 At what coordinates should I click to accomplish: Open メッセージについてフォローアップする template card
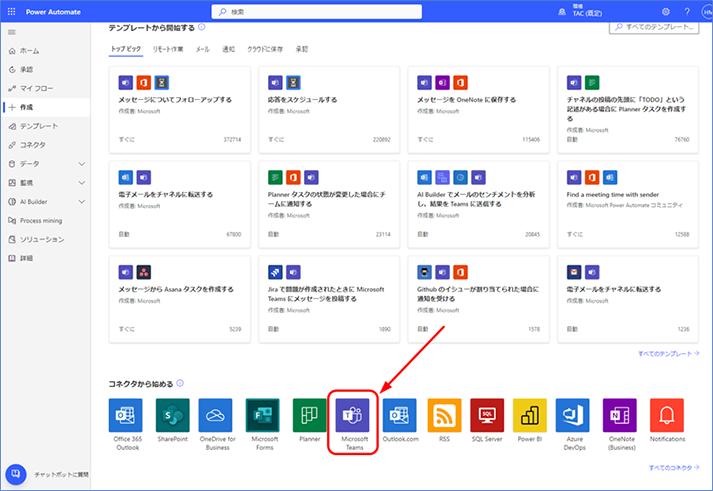tap(180, 110)
